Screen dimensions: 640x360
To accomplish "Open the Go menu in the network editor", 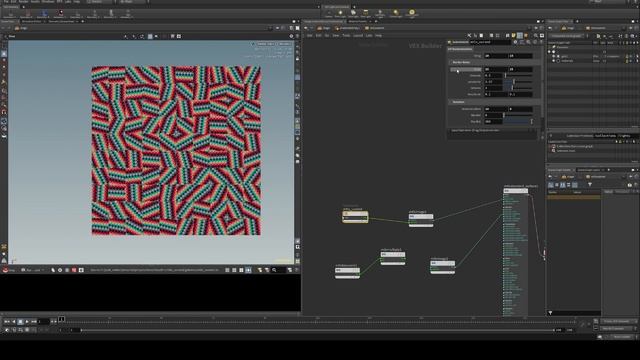I will 327,36.
